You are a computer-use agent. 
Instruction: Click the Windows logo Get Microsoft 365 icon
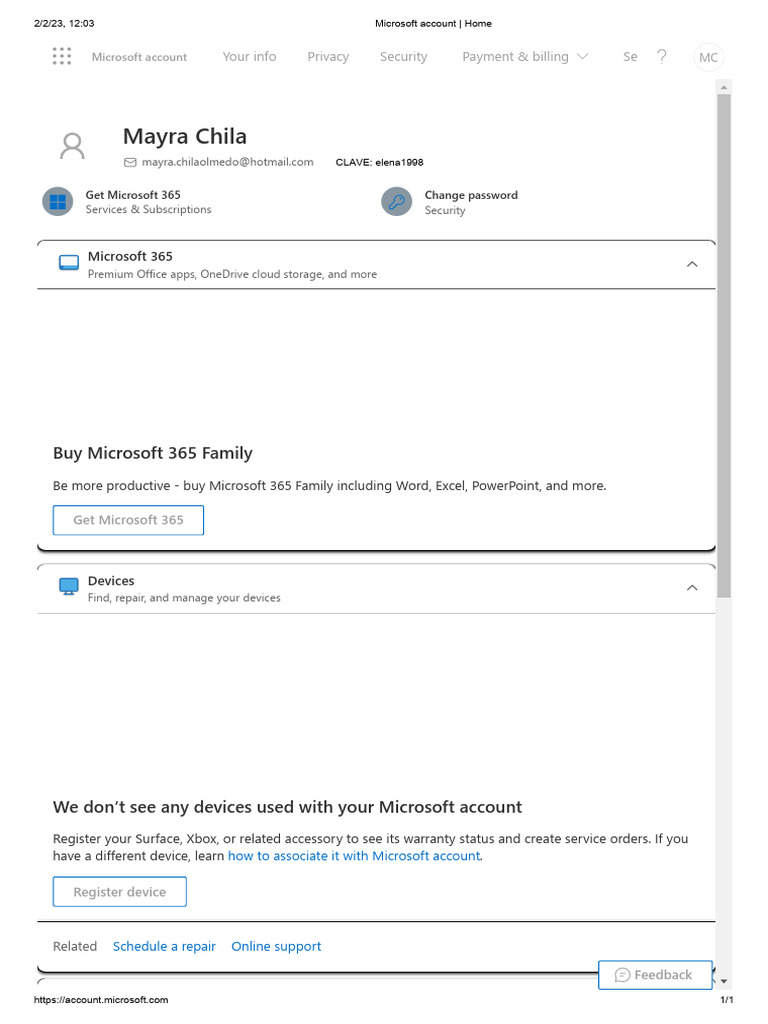(x=57, y=202)
